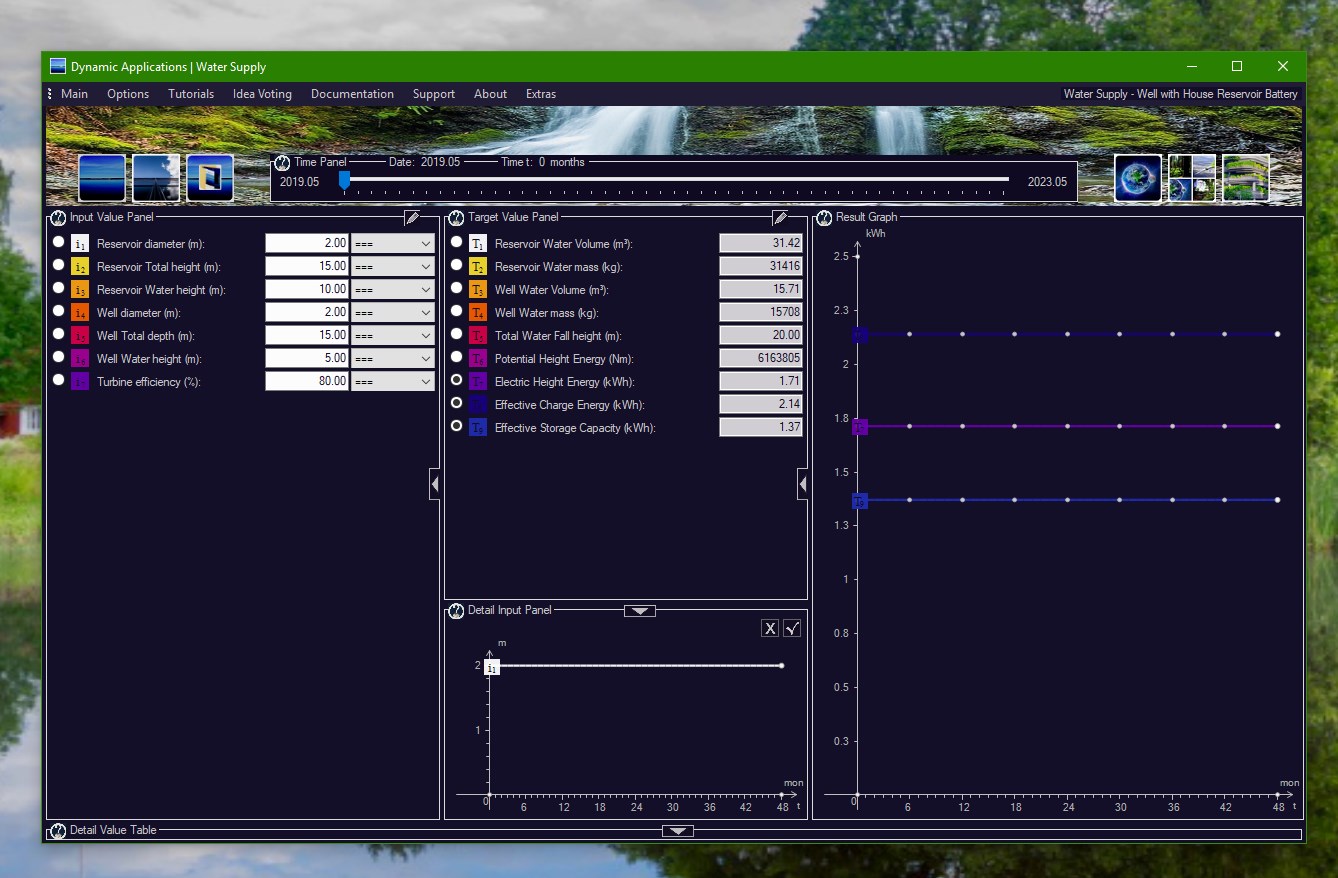The width and height of the screenshot is (1338, 878).
Task: Open the four-image nature collage icon
Action: (x=1192, y=178)
